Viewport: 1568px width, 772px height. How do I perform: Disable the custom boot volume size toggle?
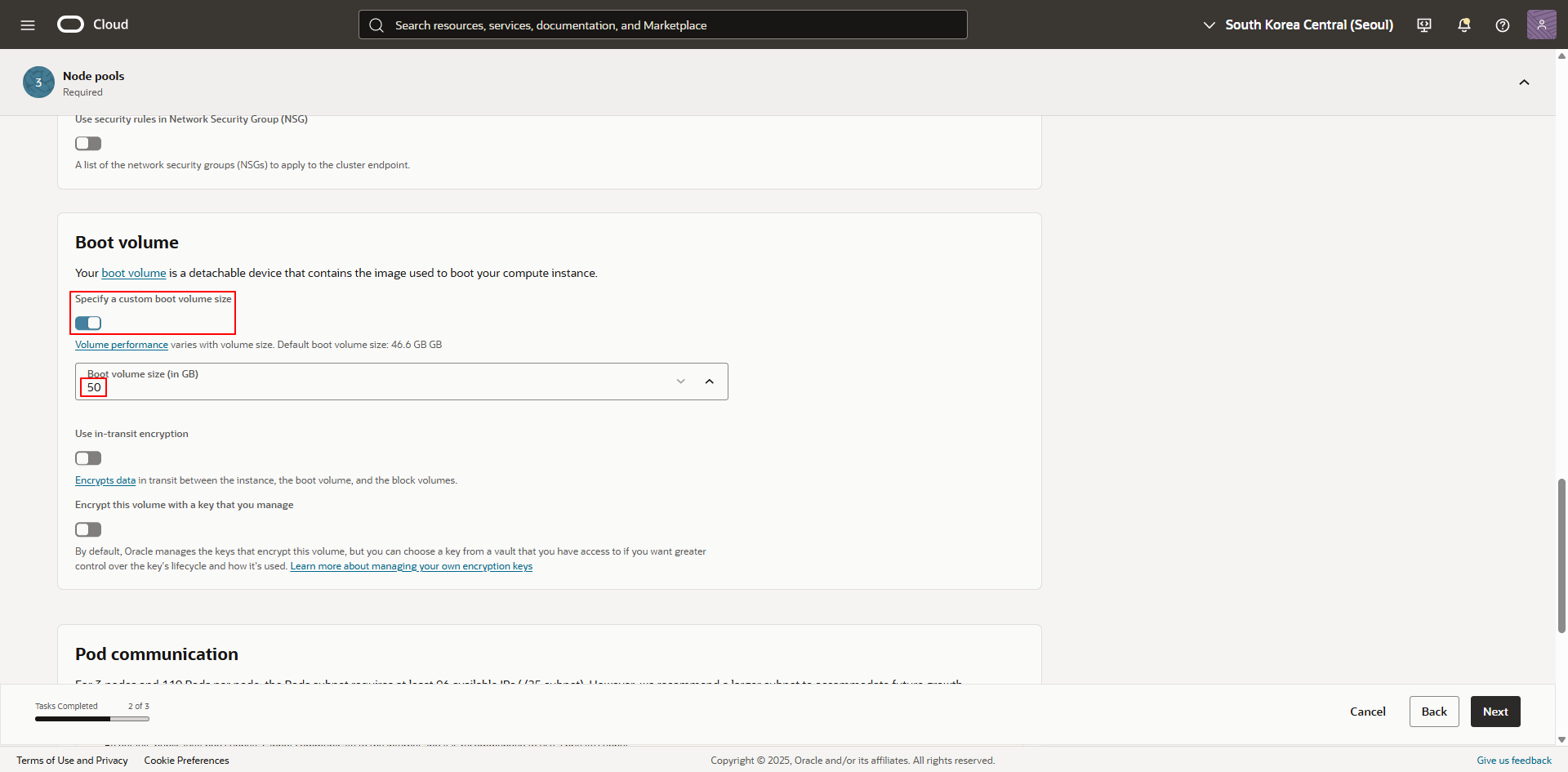coord(88,324)
